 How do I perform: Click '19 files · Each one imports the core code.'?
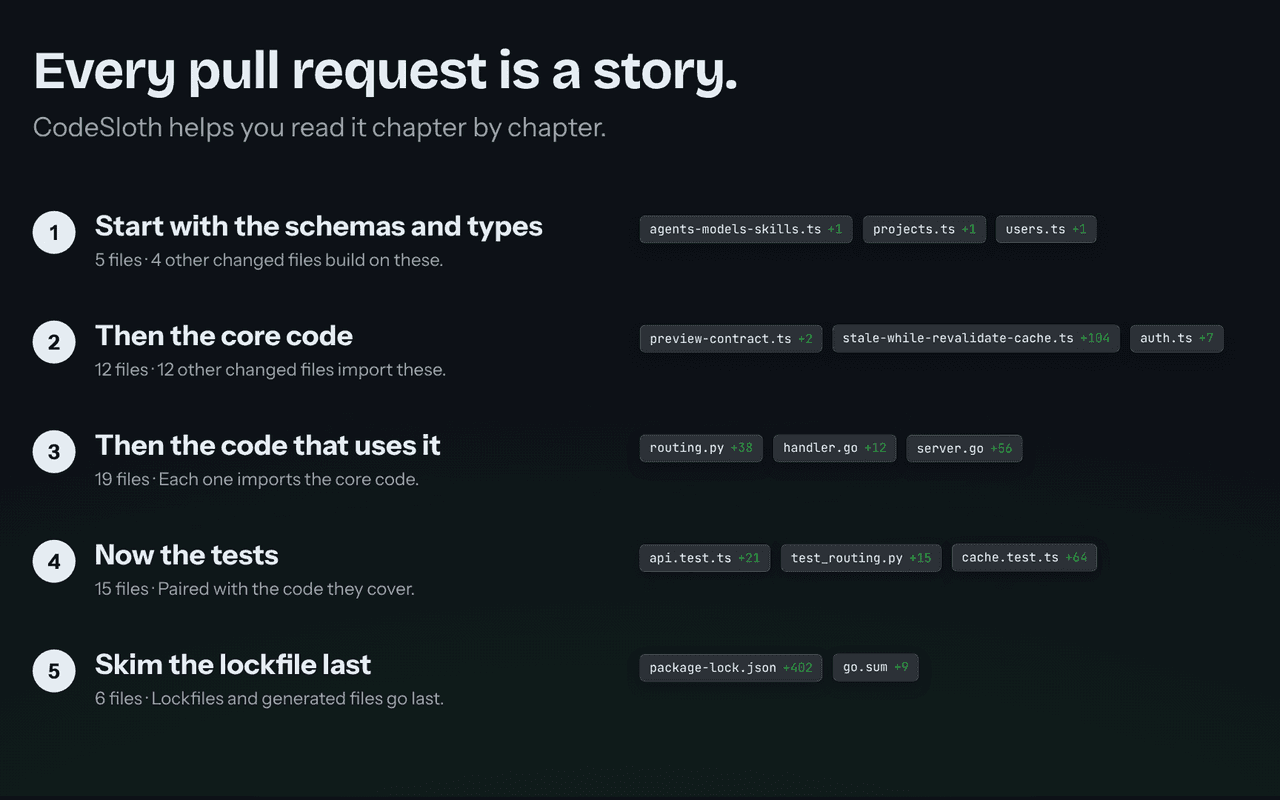coord(257,479)
